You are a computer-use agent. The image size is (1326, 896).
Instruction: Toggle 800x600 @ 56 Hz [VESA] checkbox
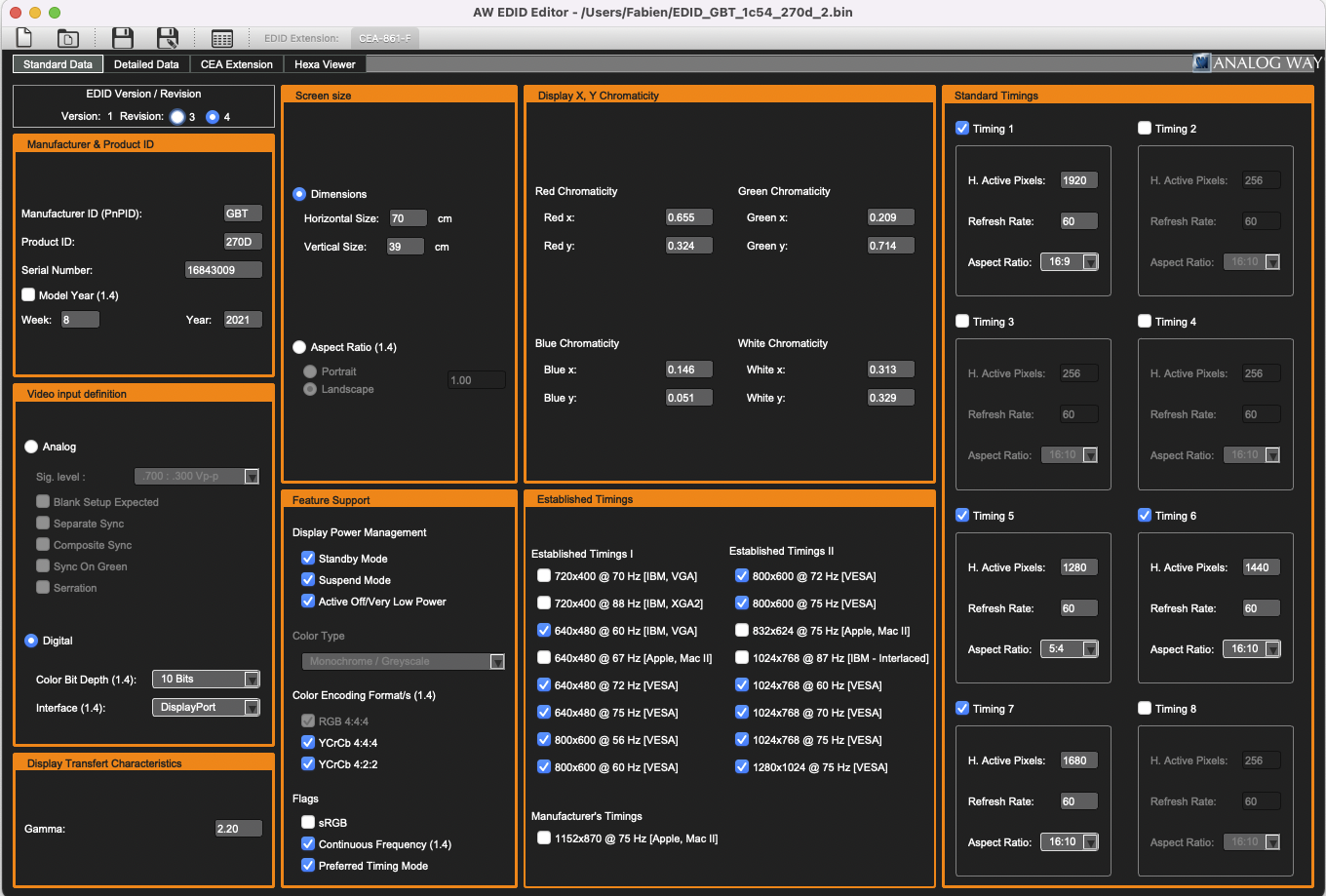coord(544,740)
